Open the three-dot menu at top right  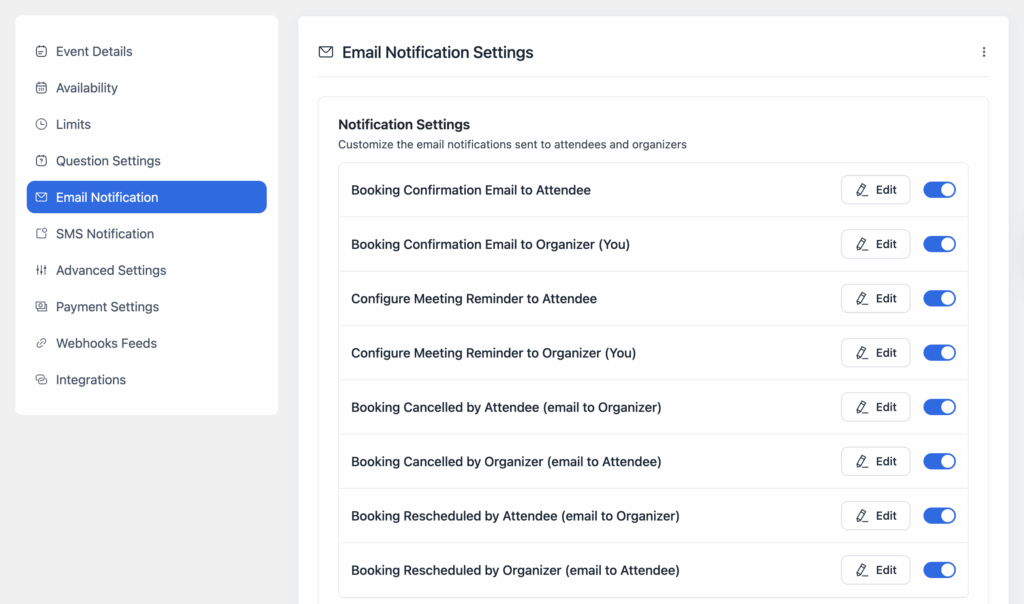point(983,51)
